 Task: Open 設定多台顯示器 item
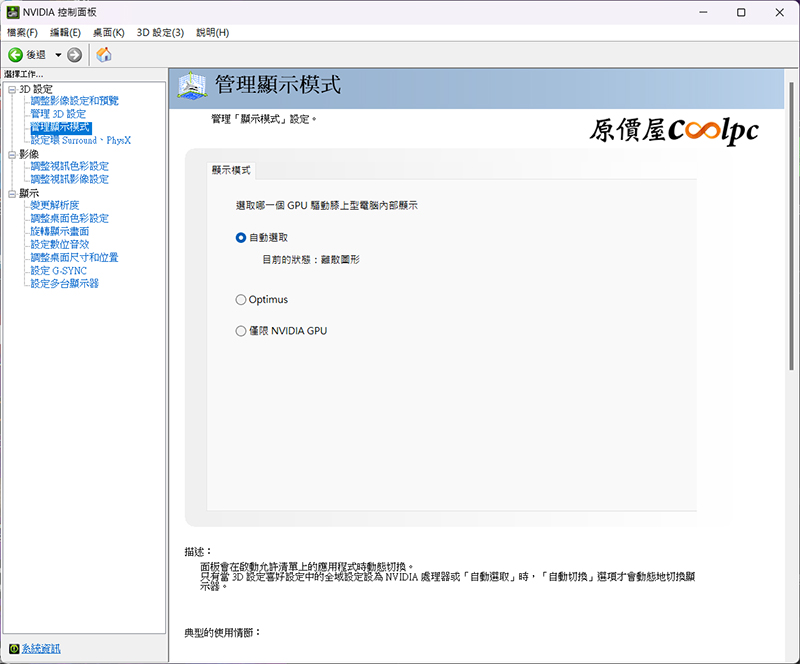pos(65,284)
